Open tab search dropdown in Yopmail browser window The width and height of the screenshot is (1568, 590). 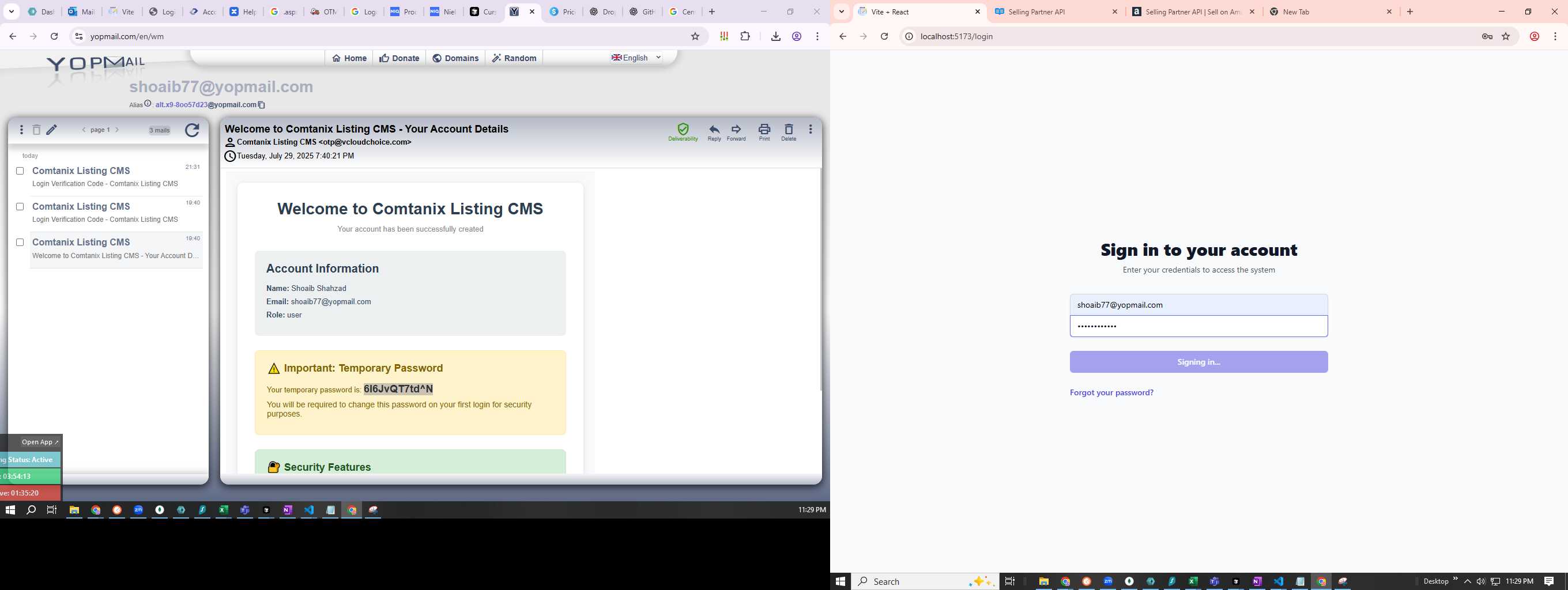click(12, 12)
